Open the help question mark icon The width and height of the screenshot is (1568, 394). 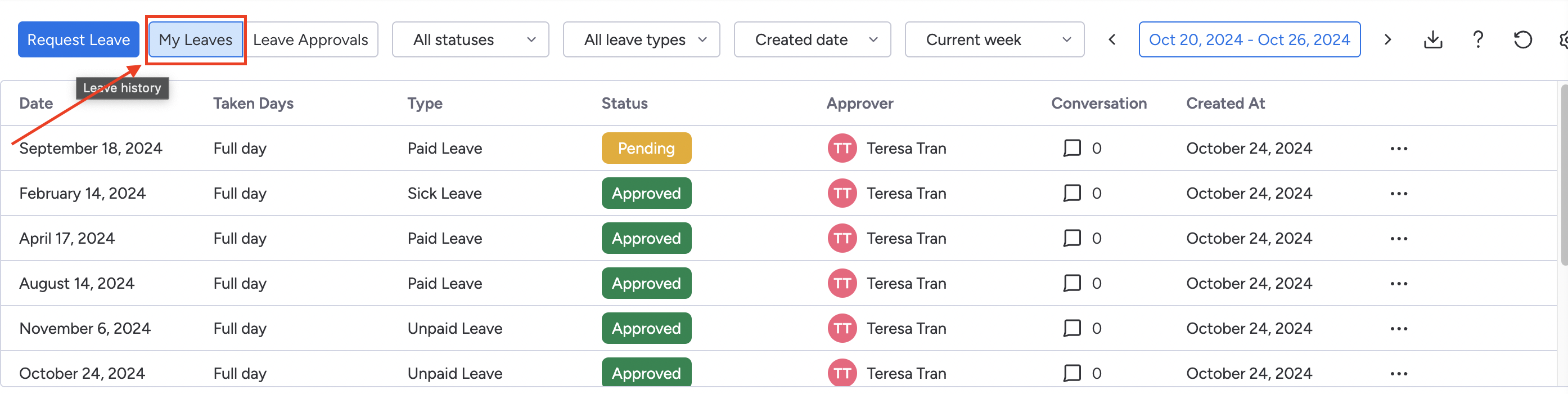coord(1478,39)
